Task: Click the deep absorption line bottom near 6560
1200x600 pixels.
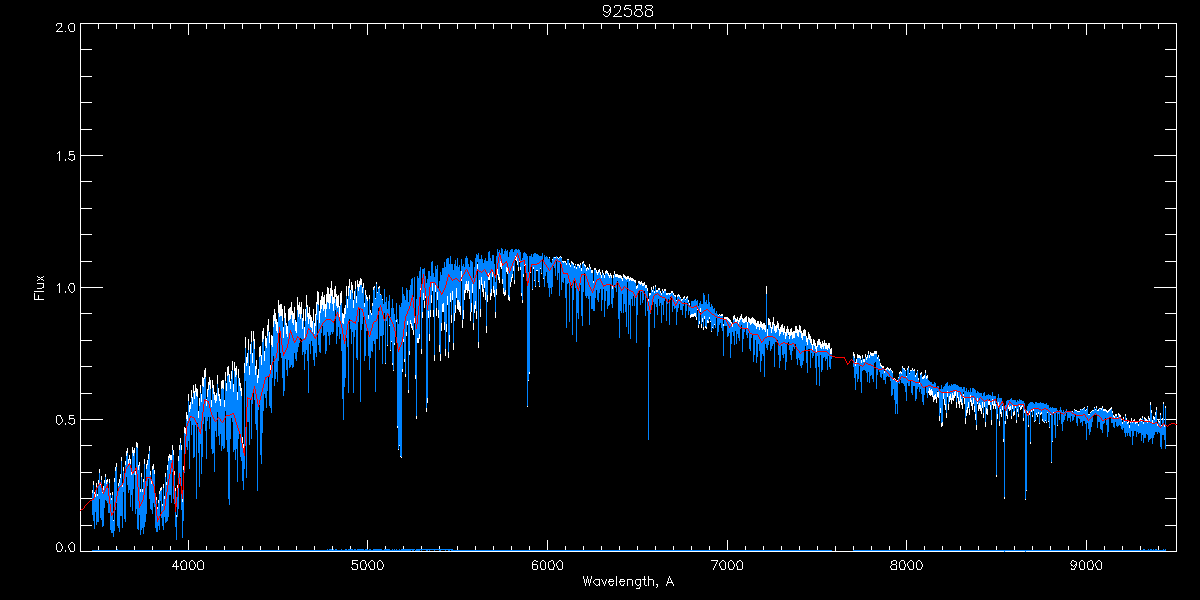Action: click(648, 438)
